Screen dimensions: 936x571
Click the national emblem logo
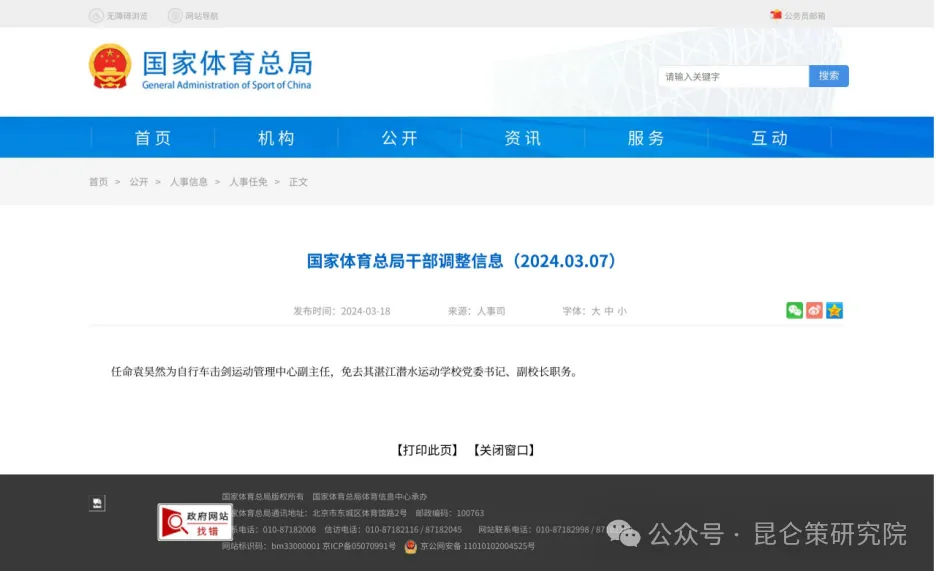tap(110, 66)
